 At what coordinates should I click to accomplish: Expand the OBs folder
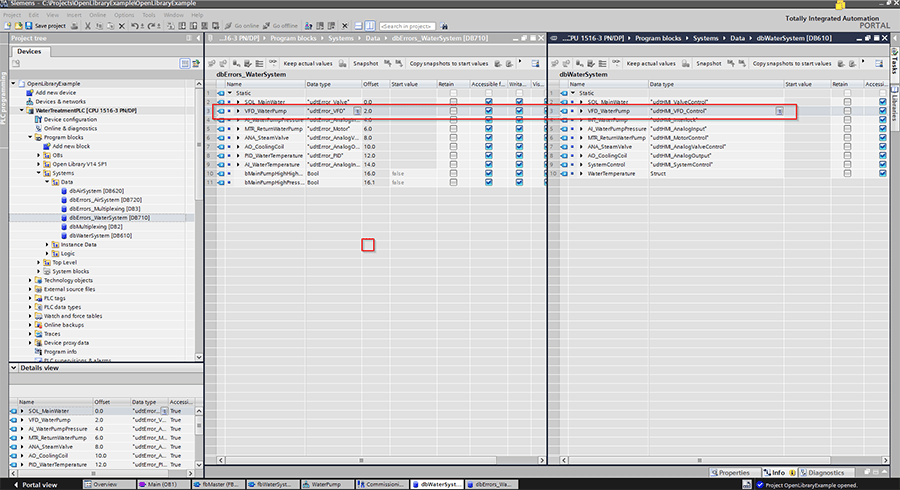39,155
